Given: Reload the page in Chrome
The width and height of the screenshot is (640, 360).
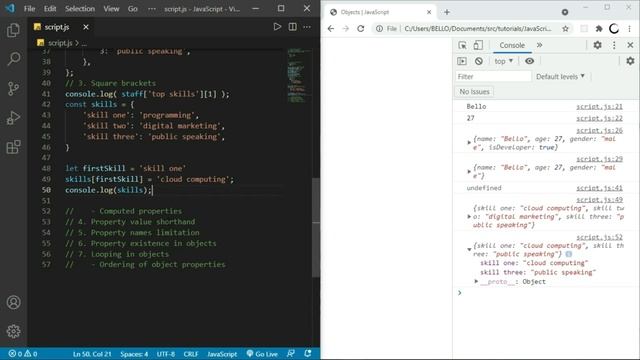Looking at the screenshot, I should 360,29.
